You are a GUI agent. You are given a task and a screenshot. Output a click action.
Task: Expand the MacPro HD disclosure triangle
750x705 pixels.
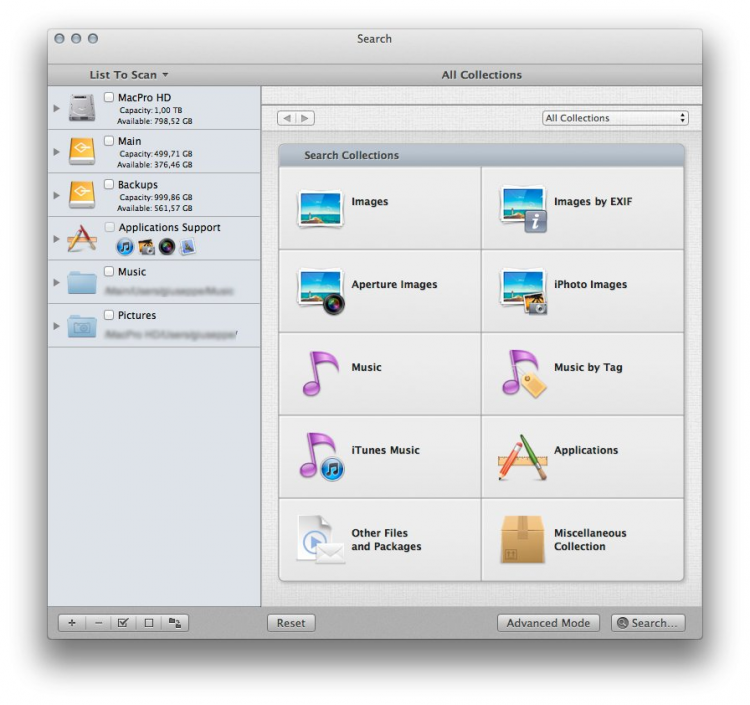click(56, 108)
